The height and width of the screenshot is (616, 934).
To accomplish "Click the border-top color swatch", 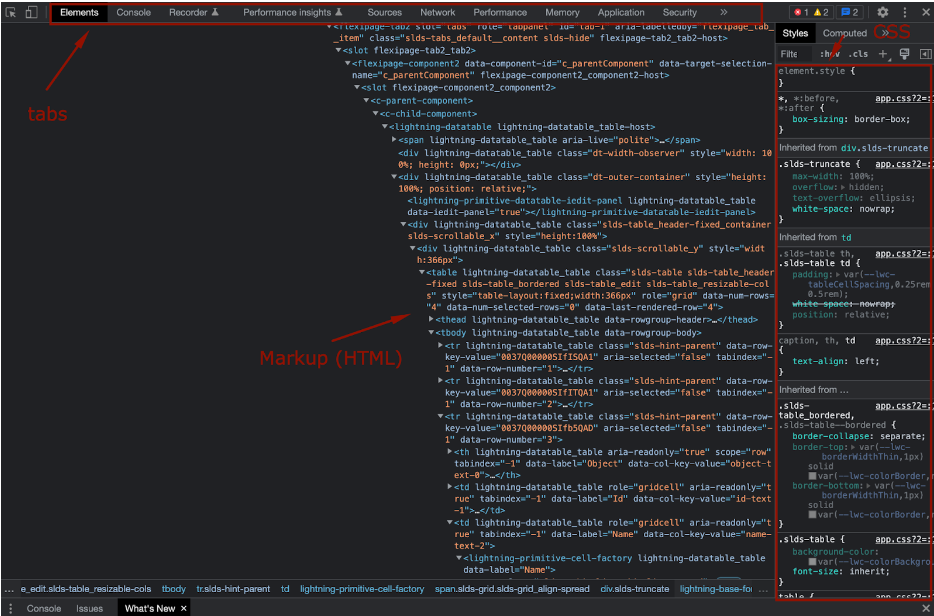I will 812,476.
